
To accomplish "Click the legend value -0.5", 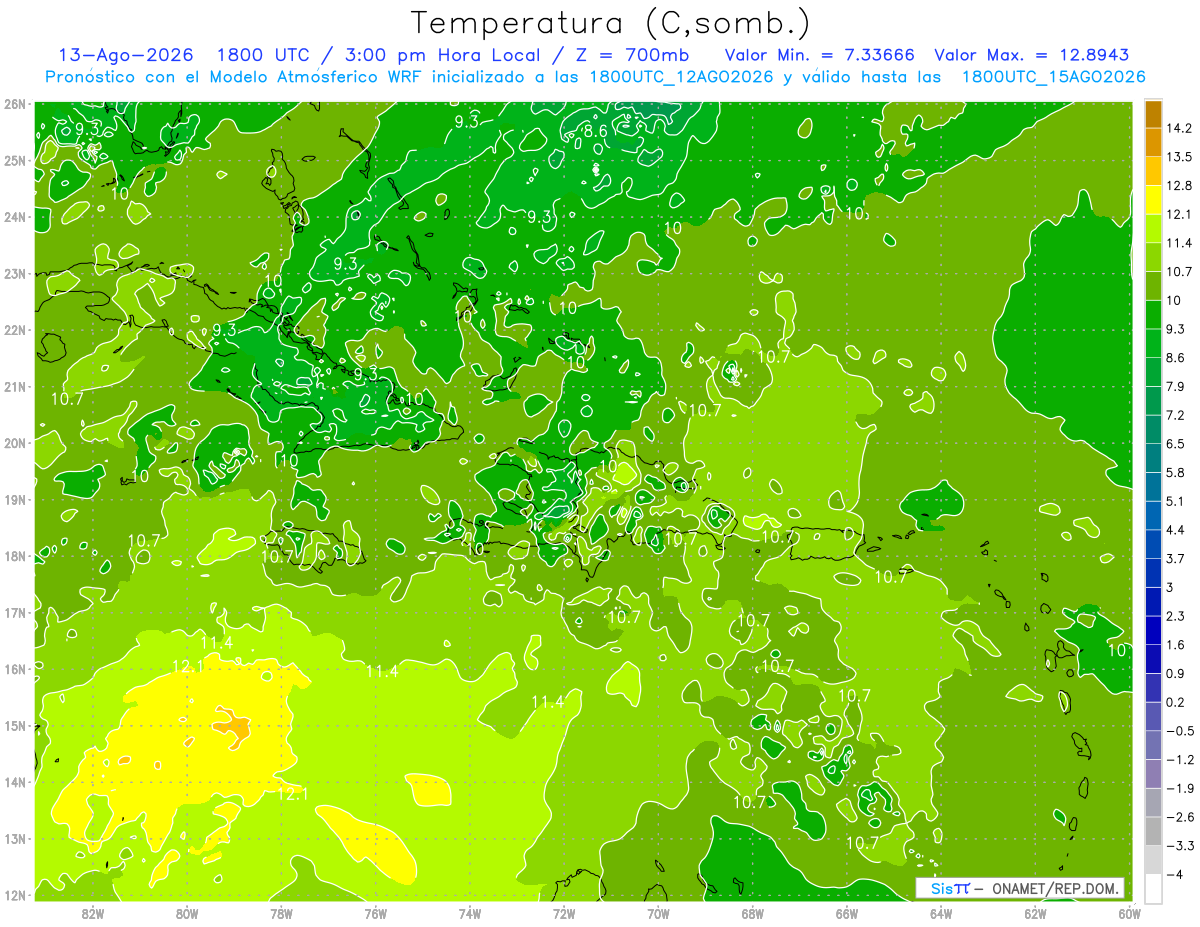I will click(1180, 731).
